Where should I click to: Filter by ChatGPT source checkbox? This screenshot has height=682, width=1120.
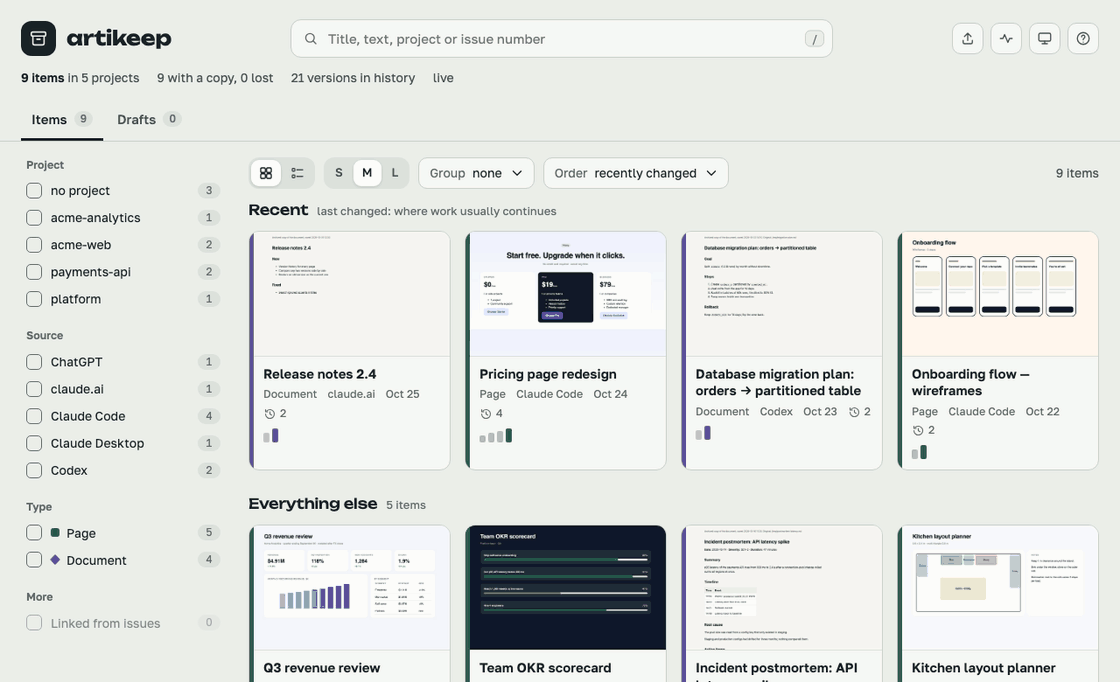(34, 362)
